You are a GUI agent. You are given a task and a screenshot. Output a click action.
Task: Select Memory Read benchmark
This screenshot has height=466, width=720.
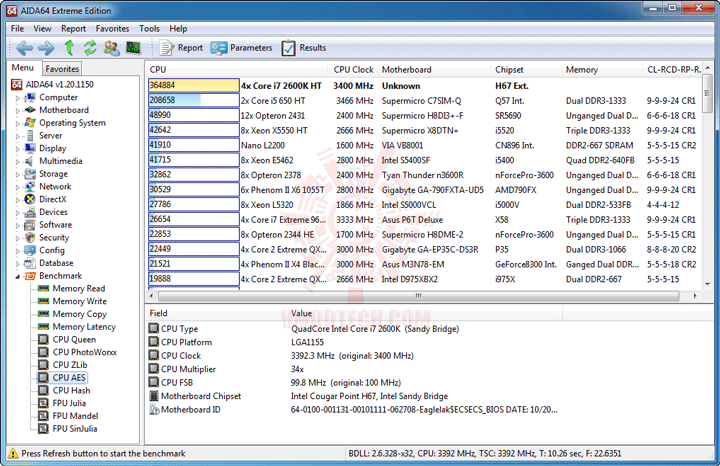tap(79, 288)
